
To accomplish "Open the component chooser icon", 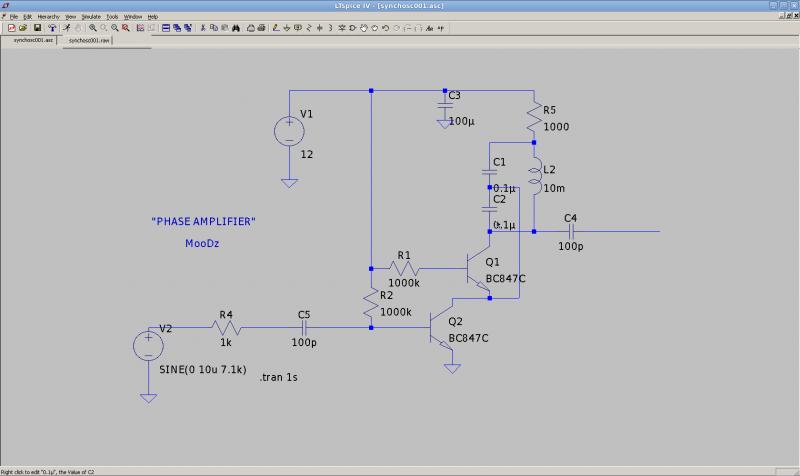I will (x=352, y=28).
